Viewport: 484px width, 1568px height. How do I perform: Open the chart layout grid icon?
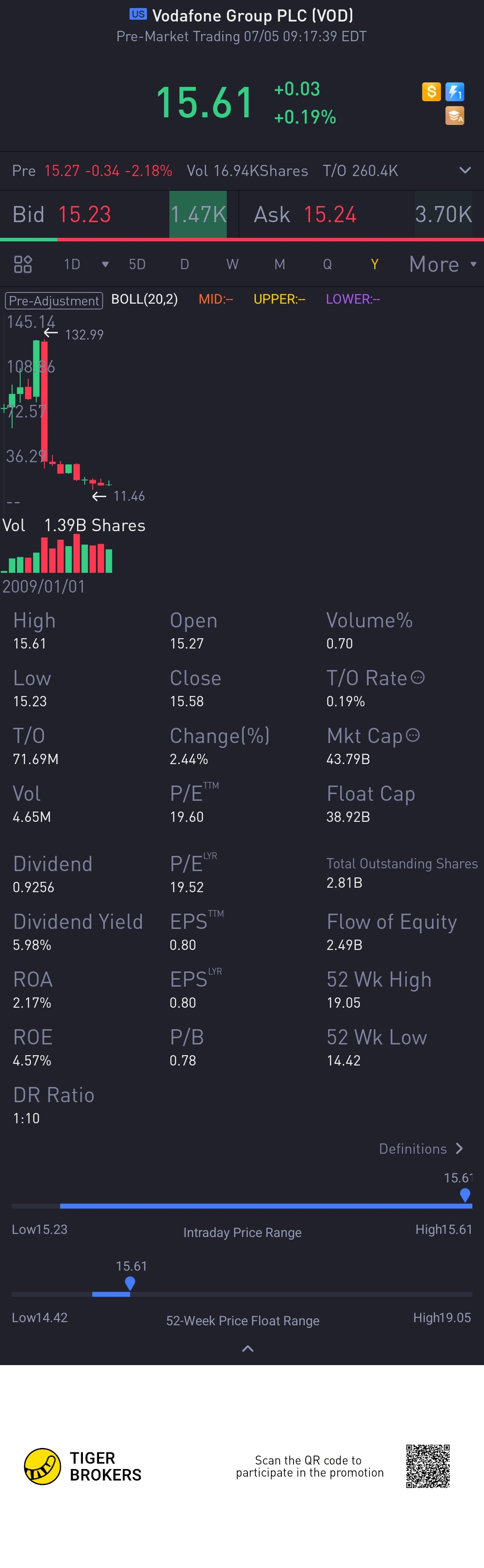(23, 264)
